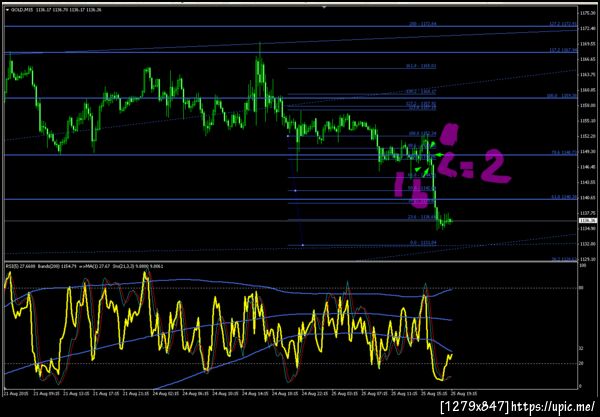Click the 1149.20 price axis label
600x417 pixels.
[587, 151]
